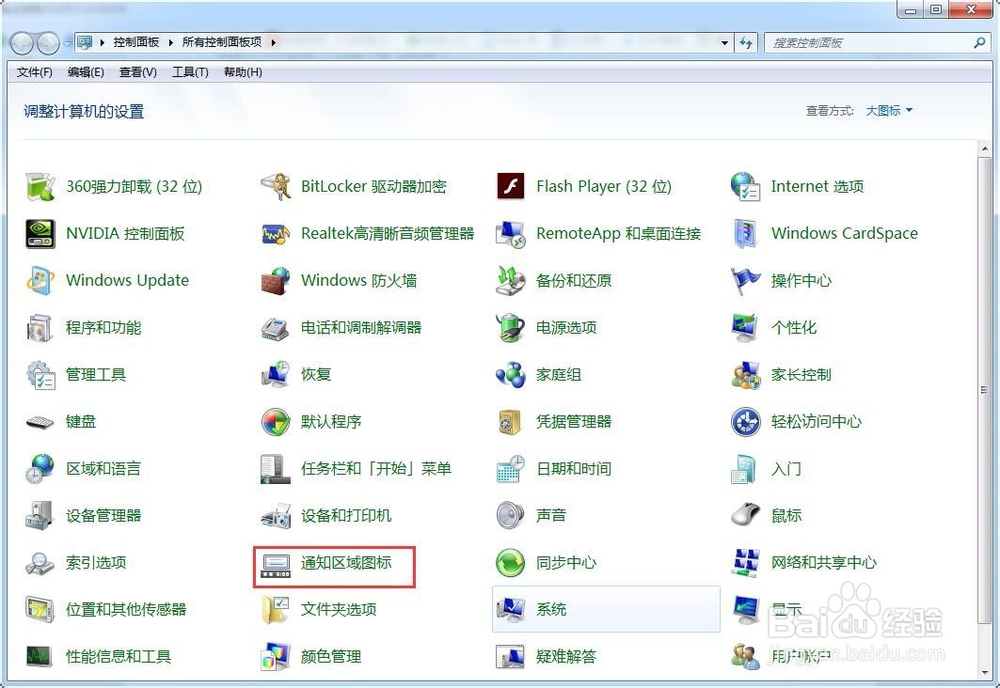The image size is (1000, 688).
Task: Open the Windows Update icon
Action: point(40,281)
